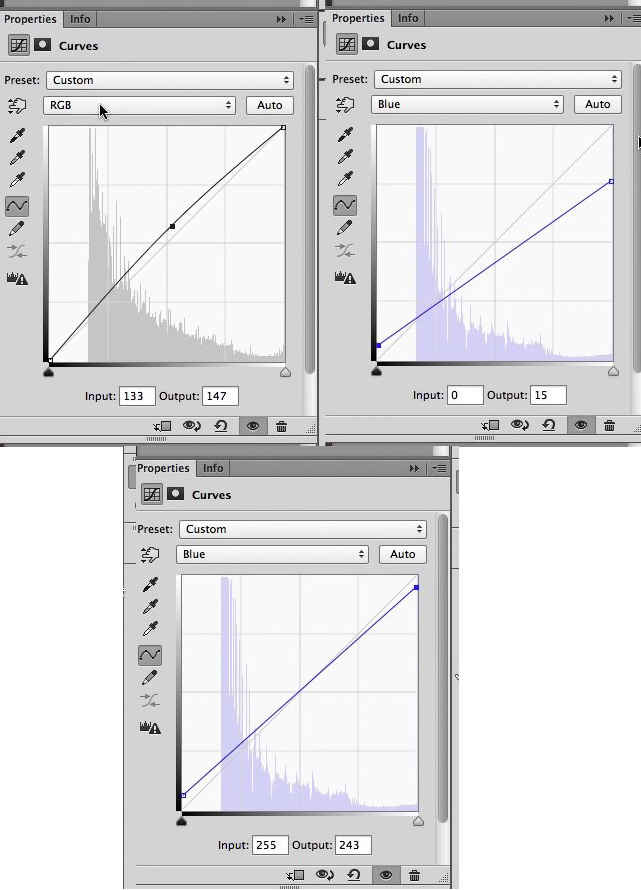This screenshot has height=890, width=641.
Task: View previous state icon in RGB panel
Action: click(192, 426)
